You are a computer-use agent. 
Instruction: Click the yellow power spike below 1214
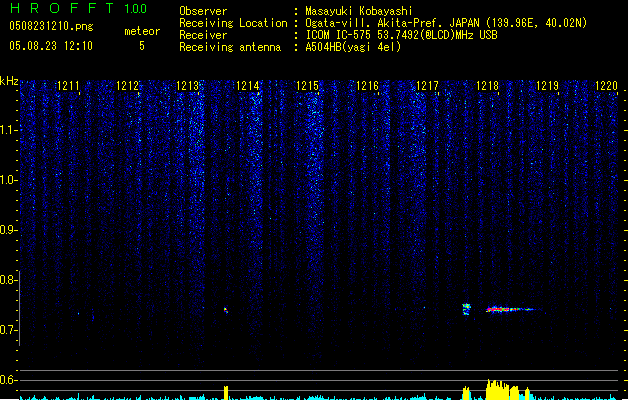[x=226, y=393]
